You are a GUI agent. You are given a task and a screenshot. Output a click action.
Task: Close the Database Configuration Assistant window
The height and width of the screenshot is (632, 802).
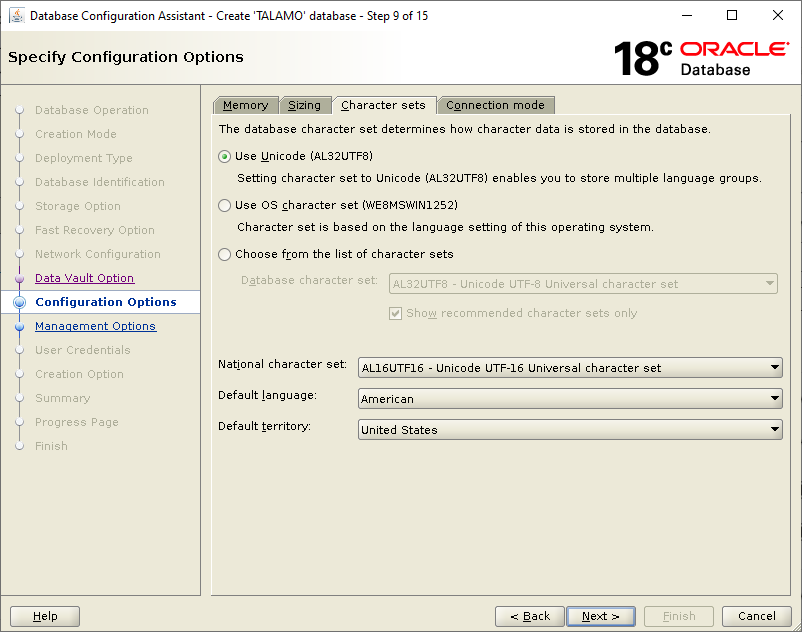point(777,15)
